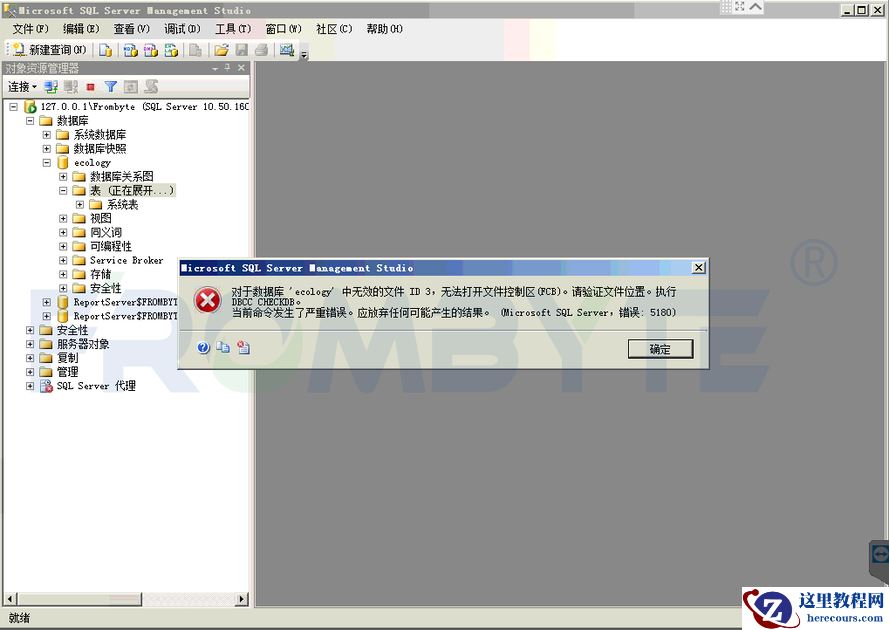Expand the 系统数据库 folder
Screen dimensions: 889x630
point(47,135)
